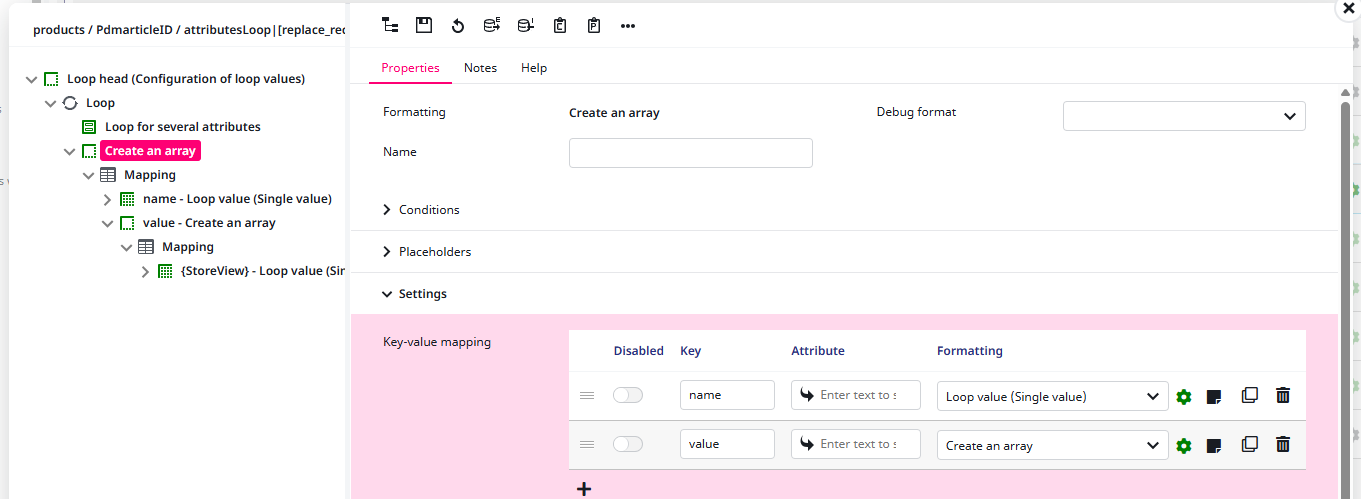Click the clipboard paste (P) icon
1361x499 pixels.
(594, 26)
